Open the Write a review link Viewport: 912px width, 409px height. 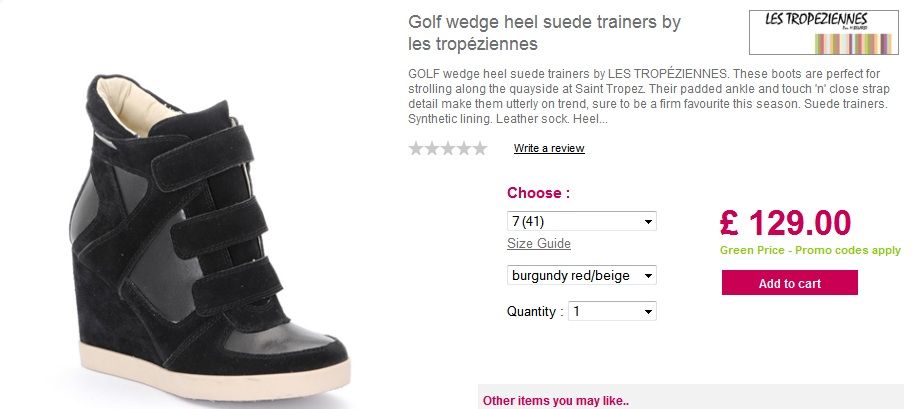click(x=549, y=148)
